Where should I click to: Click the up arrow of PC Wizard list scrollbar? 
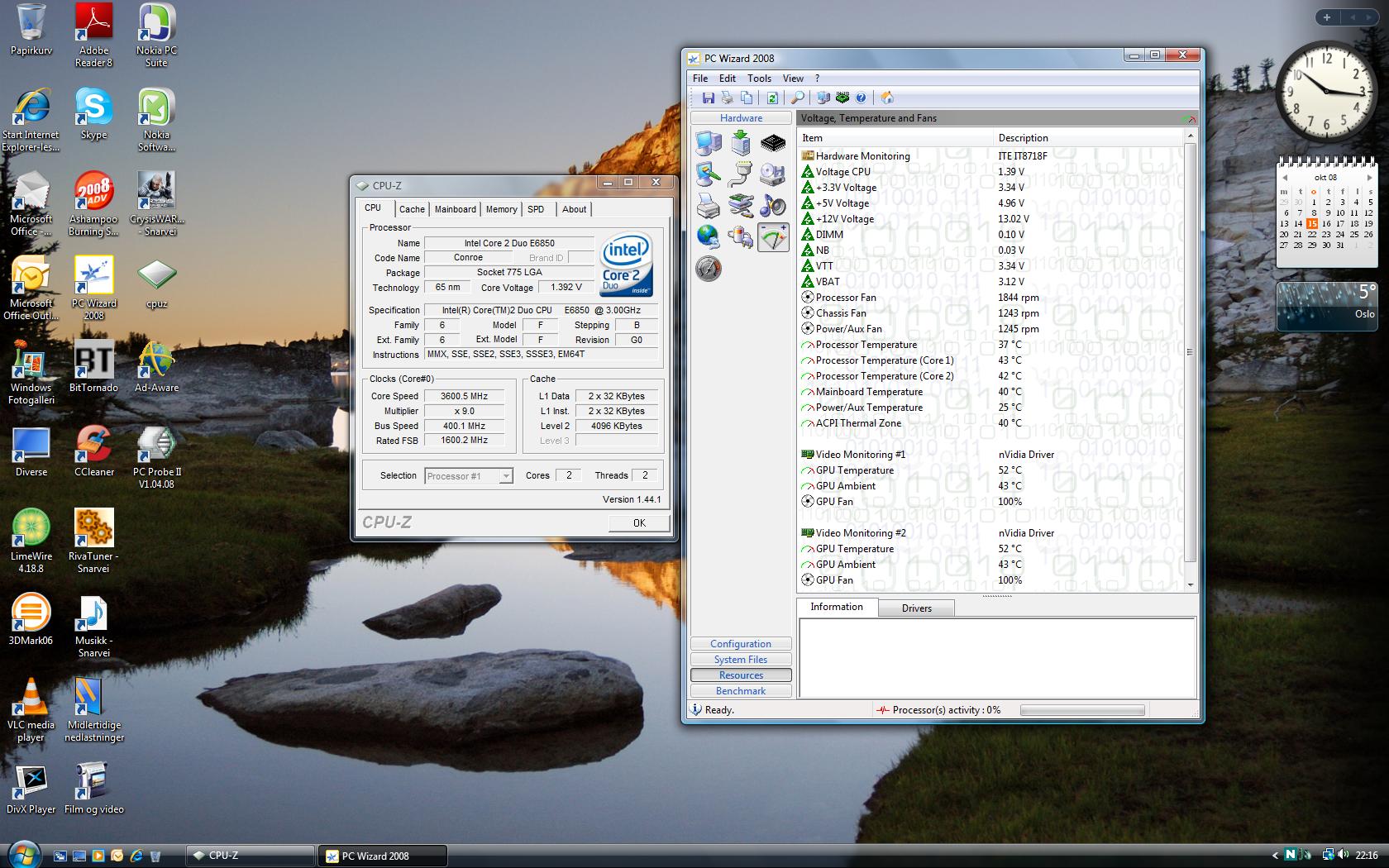click(x=1191, y=136)
